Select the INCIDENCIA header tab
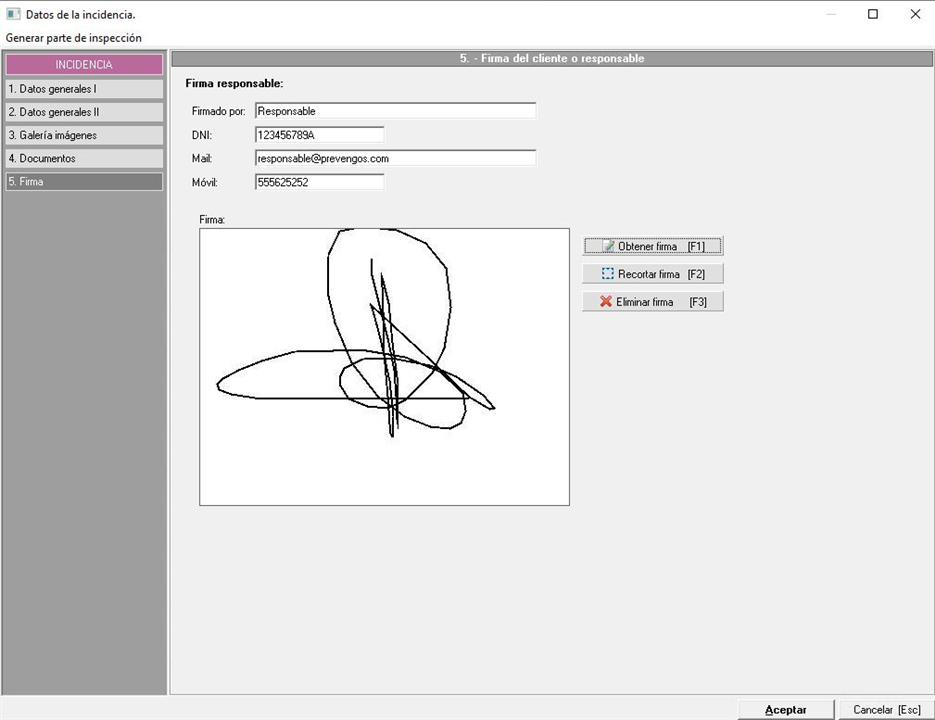The width and height of the screenshot is (935, 720). pos(84,65)
